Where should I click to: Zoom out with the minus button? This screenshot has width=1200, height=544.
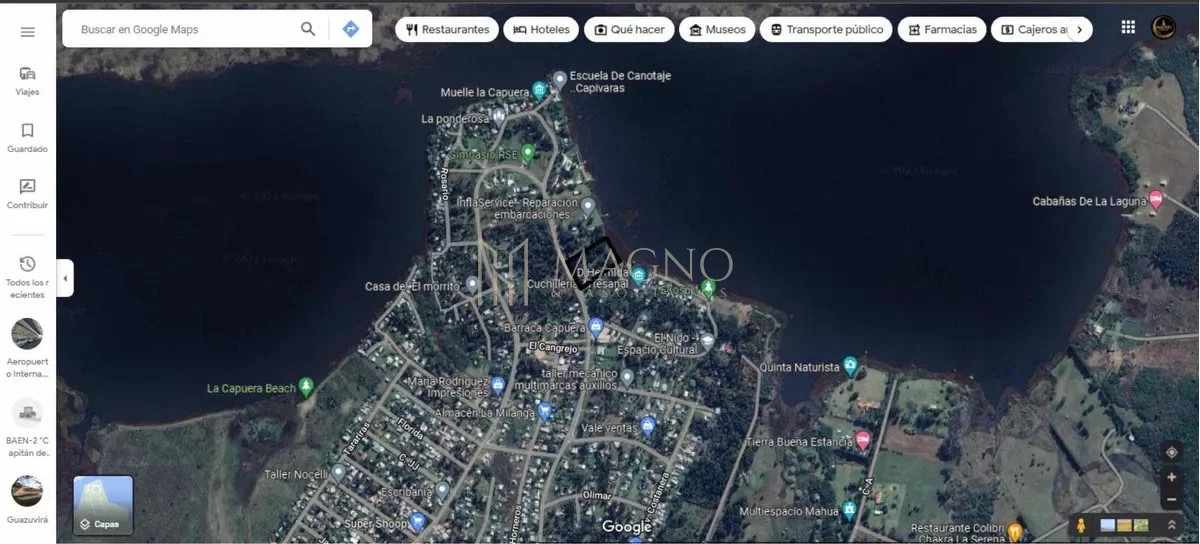[1172, 499]
